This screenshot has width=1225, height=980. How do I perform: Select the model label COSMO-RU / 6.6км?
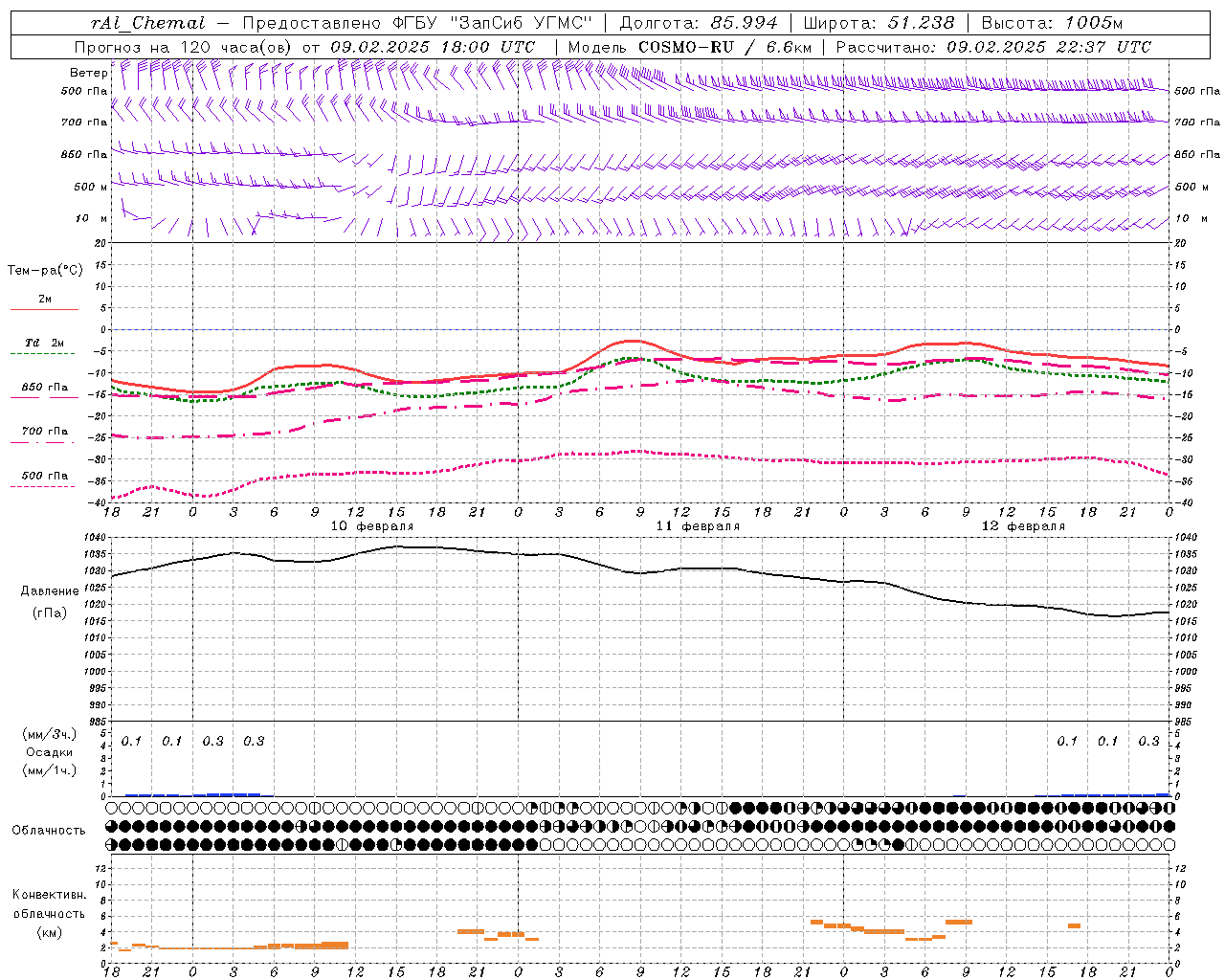725,47
